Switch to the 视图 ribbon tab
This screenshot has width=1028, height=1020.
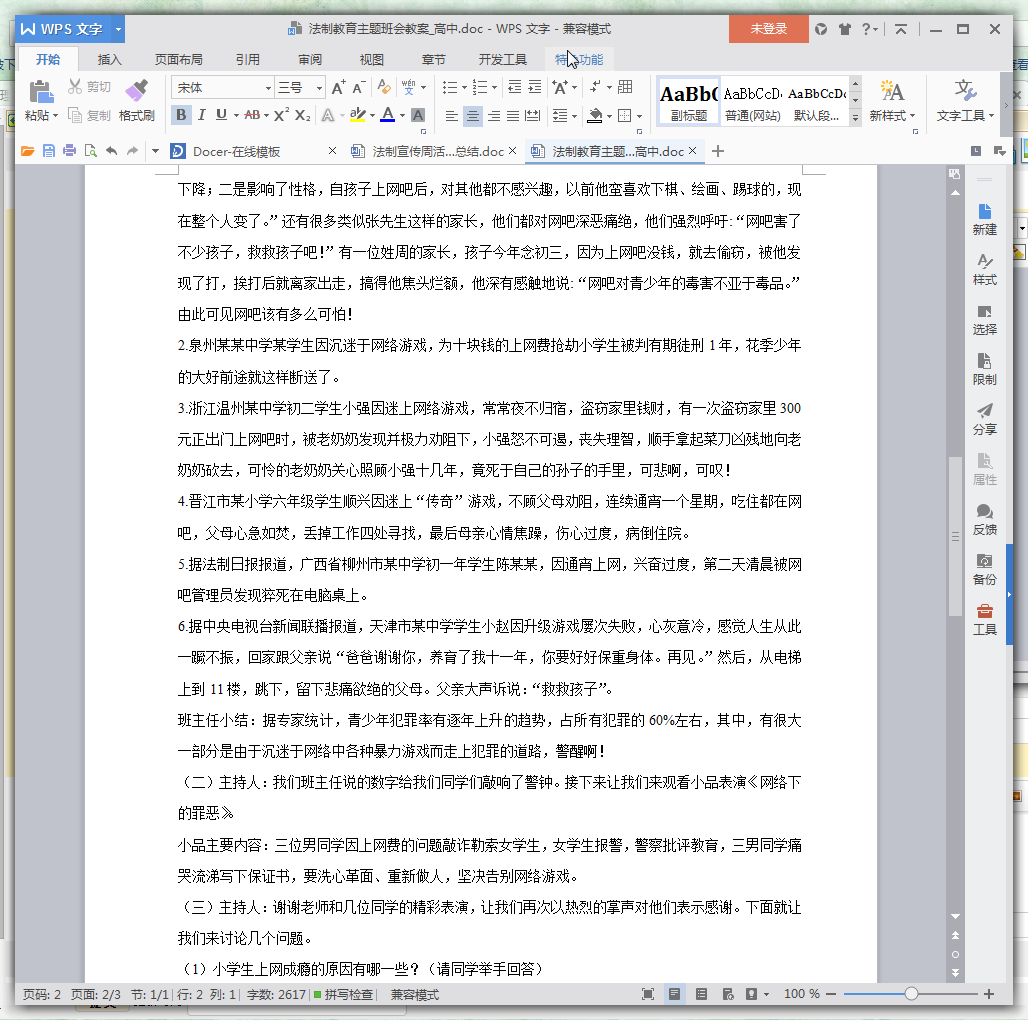[x=372, y=60]
